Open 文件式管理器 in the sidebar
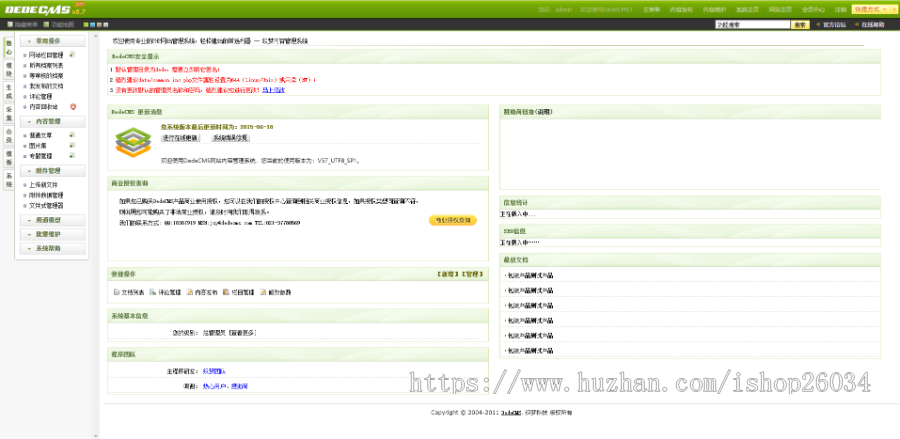This screenshot has width=900, height=439. (x=46, y=205)
